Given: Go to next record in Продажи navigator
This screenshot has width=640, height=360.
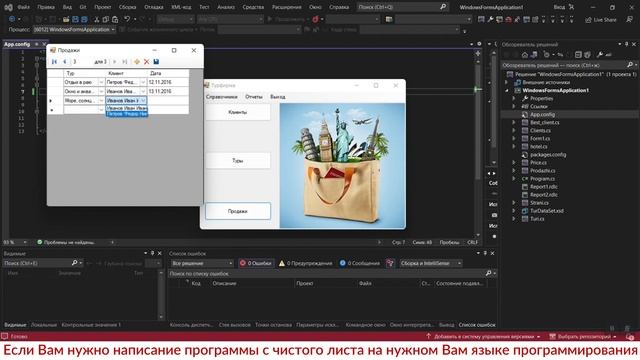Looking at the screenshot, I should (x=115, y=62).
